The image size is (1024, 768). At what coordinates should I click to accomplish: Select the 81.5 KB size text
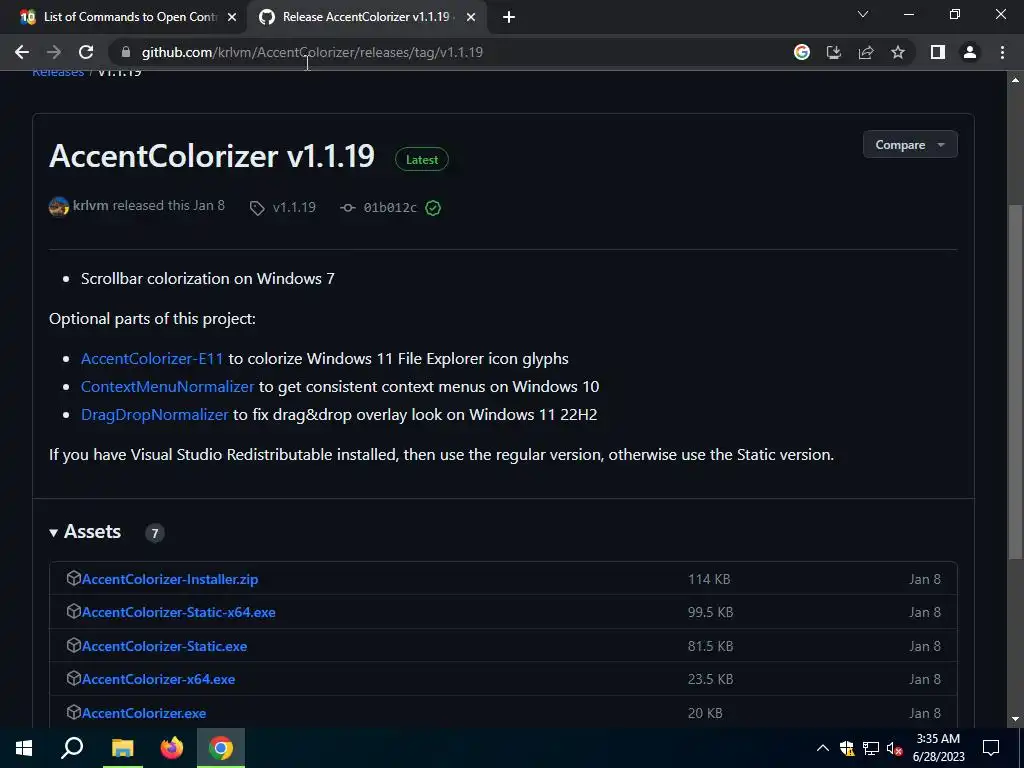tap(711, 647)
